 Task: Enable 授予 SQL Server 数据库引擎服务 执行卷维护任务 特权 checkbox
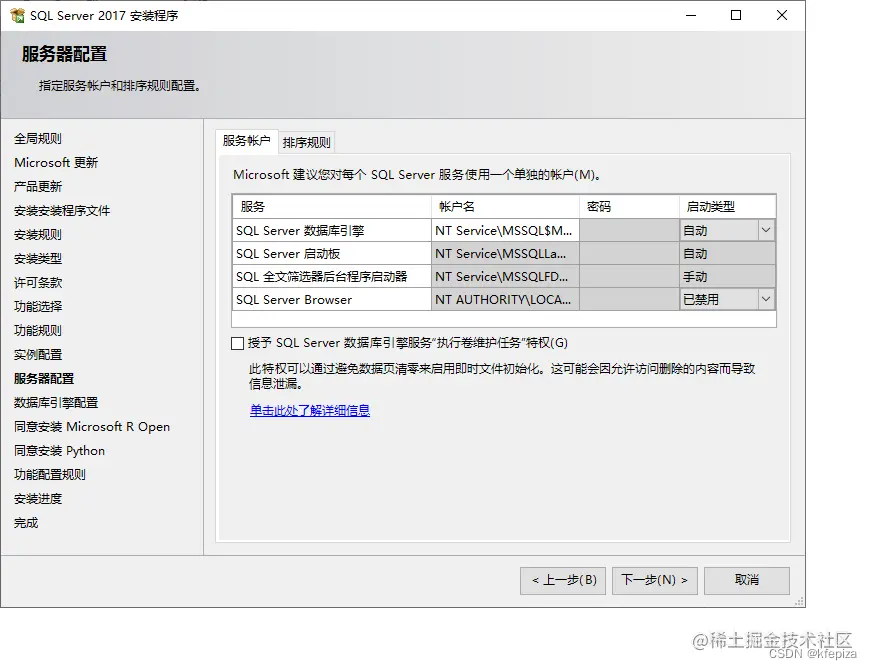(x=237, y=343)
